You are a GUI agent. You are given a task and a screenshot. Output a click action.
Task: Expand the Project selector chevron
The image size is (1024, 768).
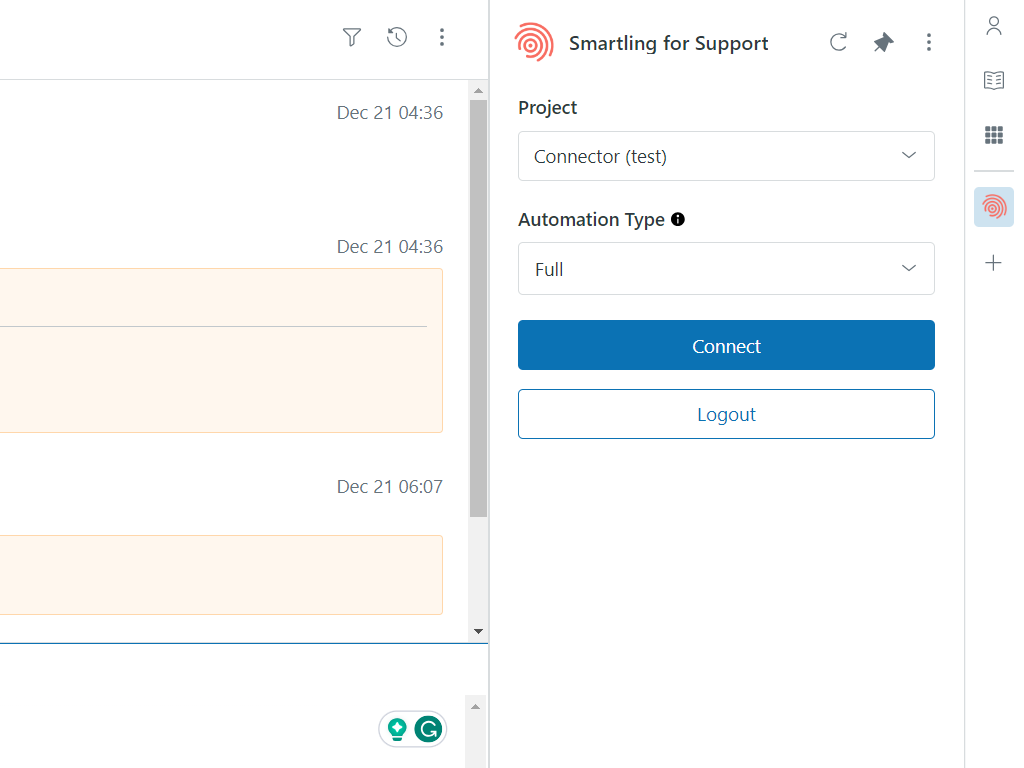(909, 156)
